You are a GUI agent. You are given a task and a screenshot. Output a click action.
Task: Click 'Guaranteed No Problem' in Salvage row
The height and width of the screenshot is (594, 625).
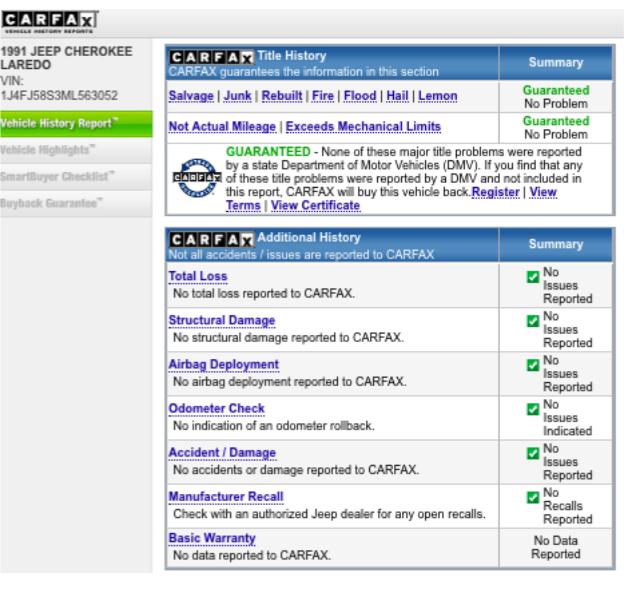coord(556,97)
